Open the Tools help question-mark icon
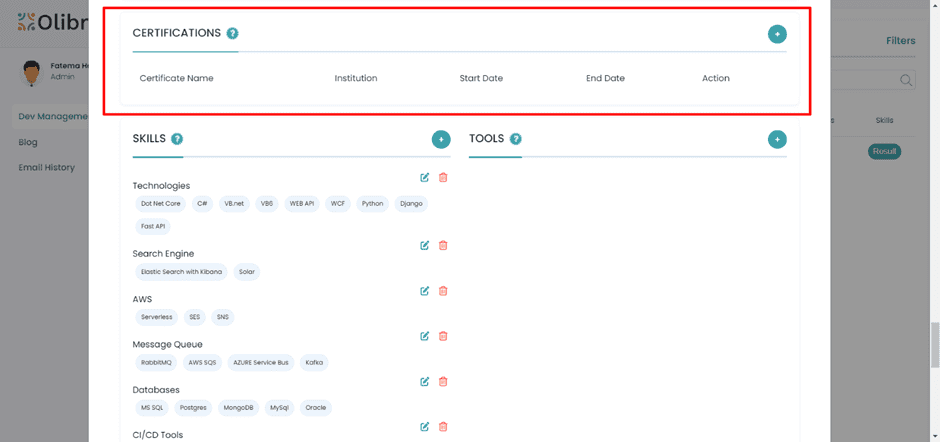This screenshot has width=940, height=442. click(515, 139)
